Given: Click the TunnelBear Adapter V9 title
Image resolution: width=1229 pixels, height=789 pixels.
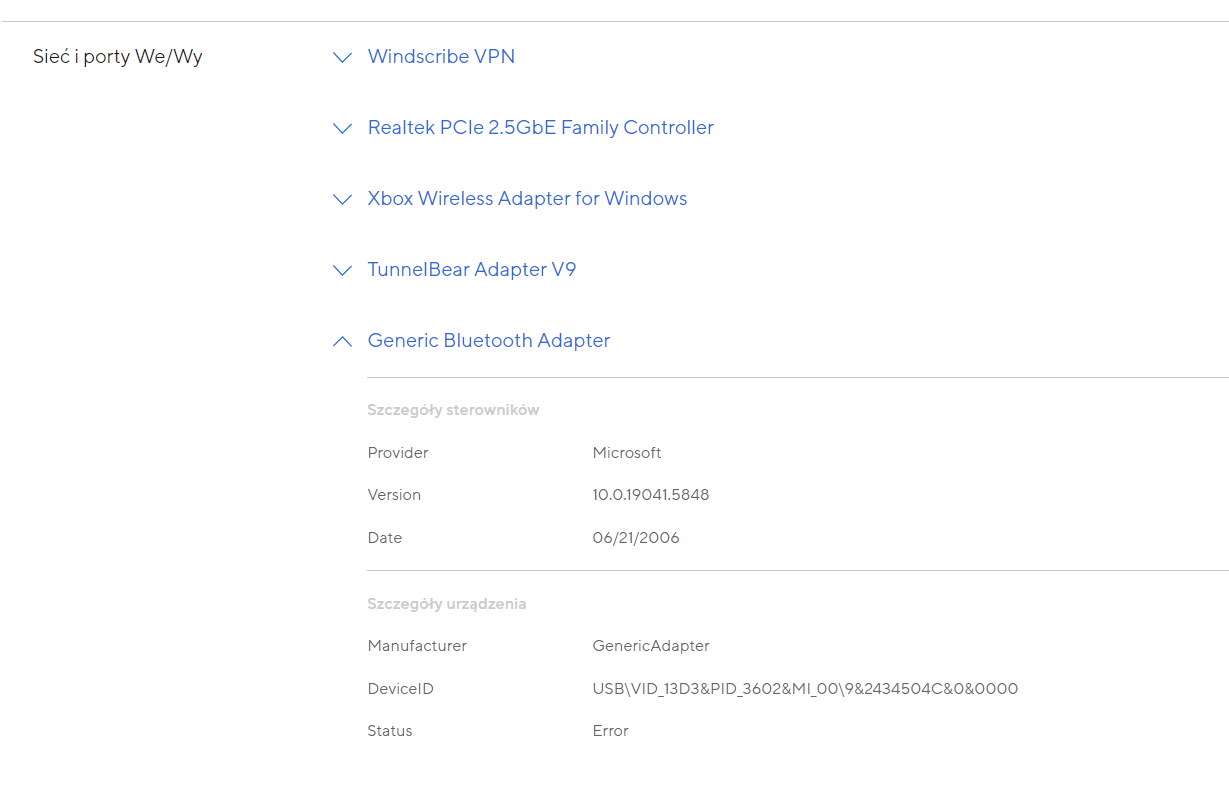Looking at the screenshot, I should 471,270.
